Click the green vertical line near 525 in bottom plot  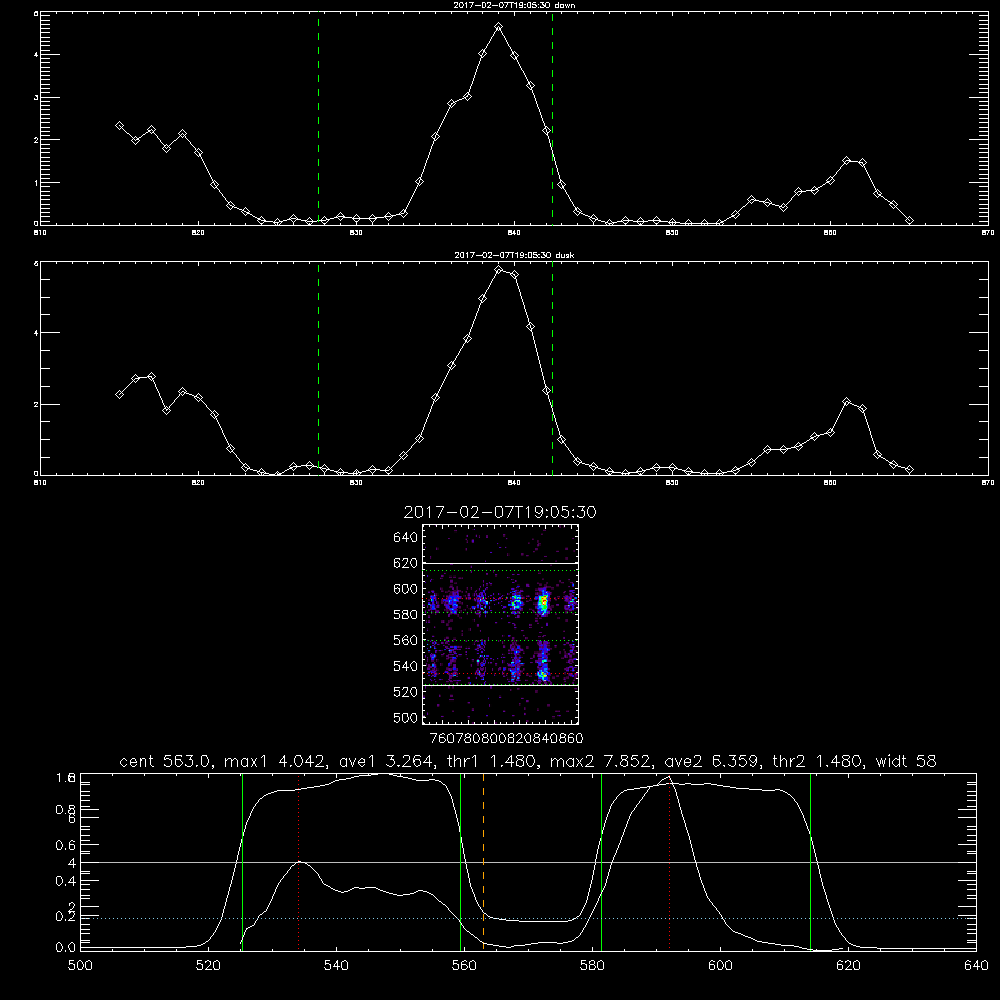coord(242,862)
